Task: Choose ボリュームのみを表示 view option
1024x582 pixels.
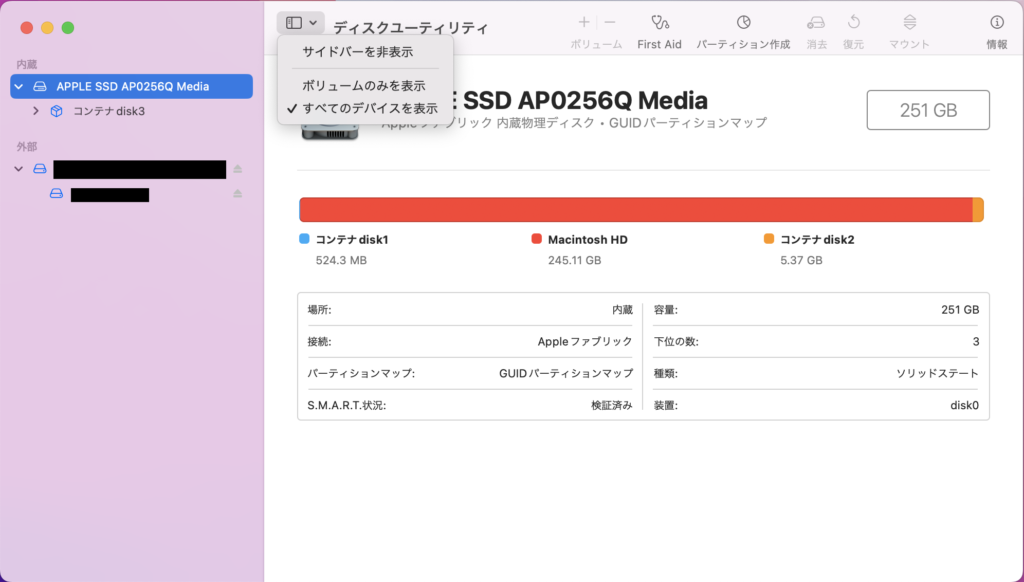Action: [x=363, y=86]
